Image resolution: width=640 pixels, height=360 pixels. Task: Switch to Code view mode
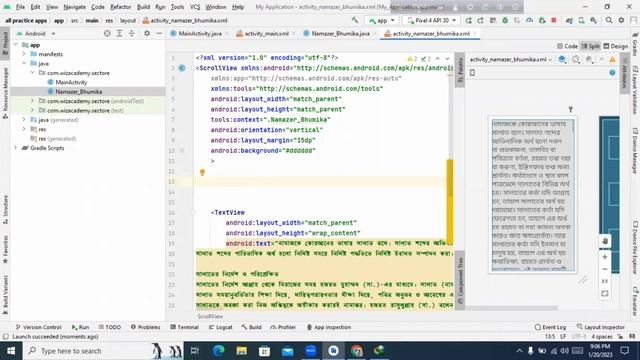(x=568, y=46)
